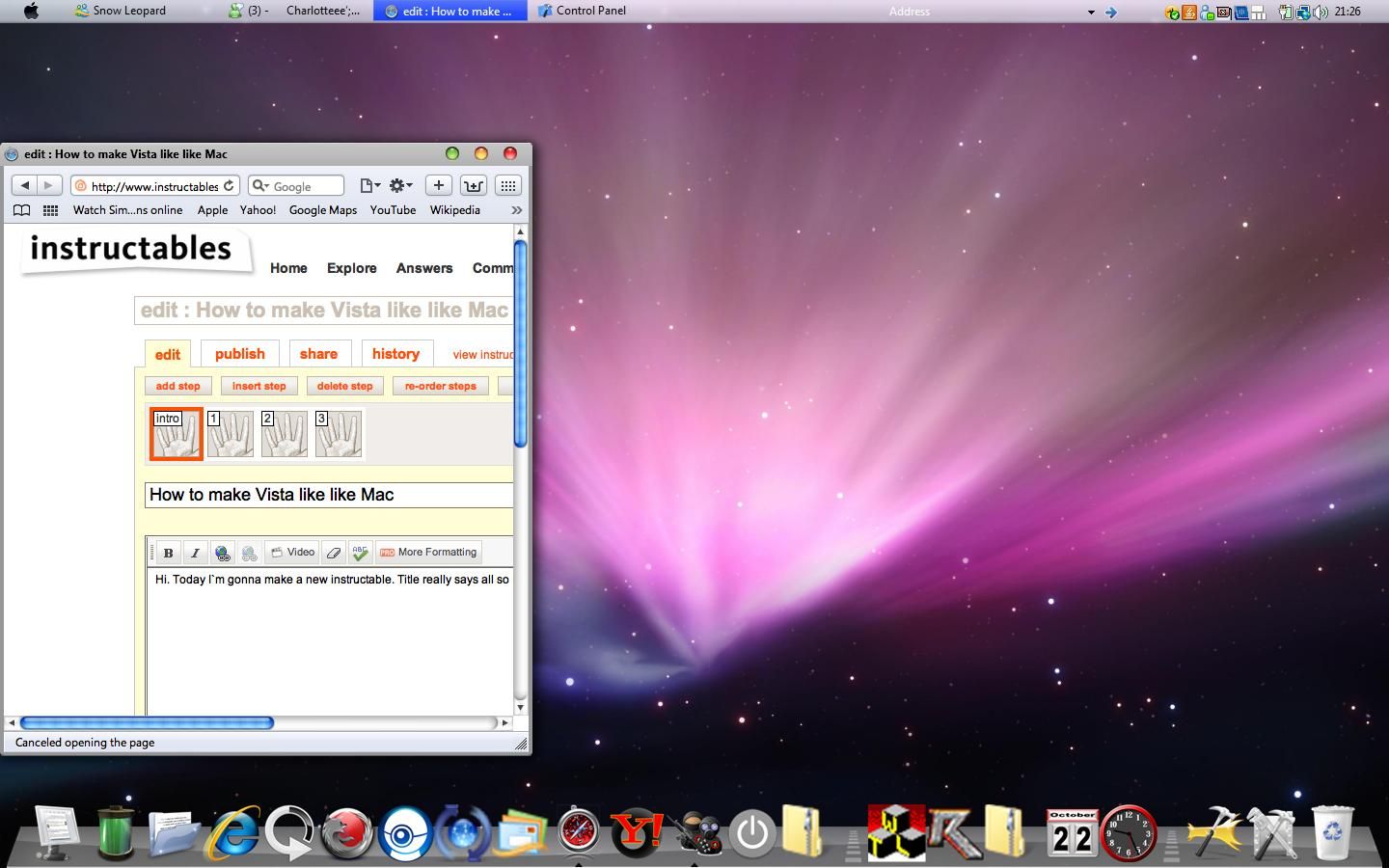The width and height of the screenshot is (1389, 868).
Task: Toggle bold text formatting
Action: 168,552
